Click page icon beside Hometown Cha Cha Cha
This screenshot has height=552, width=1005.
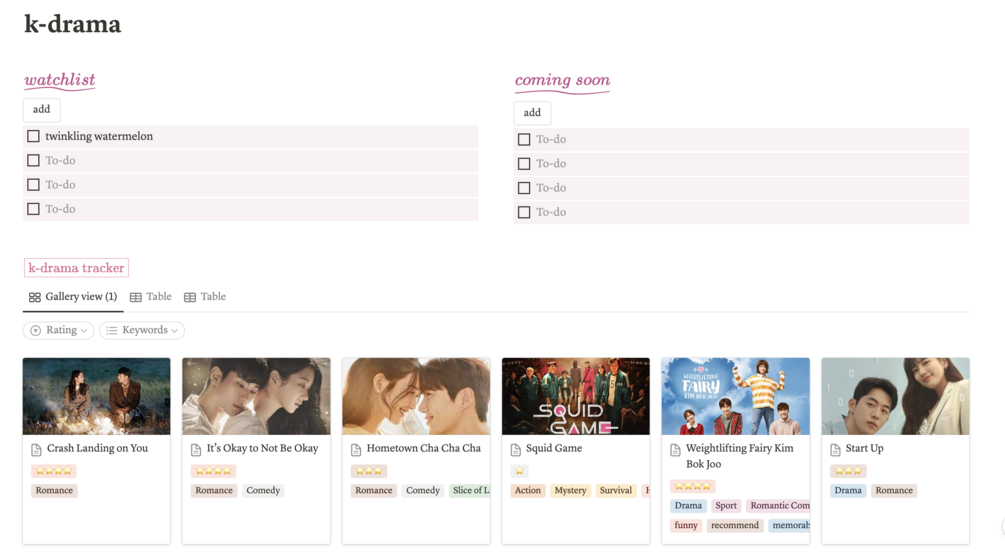click(356, 450)
